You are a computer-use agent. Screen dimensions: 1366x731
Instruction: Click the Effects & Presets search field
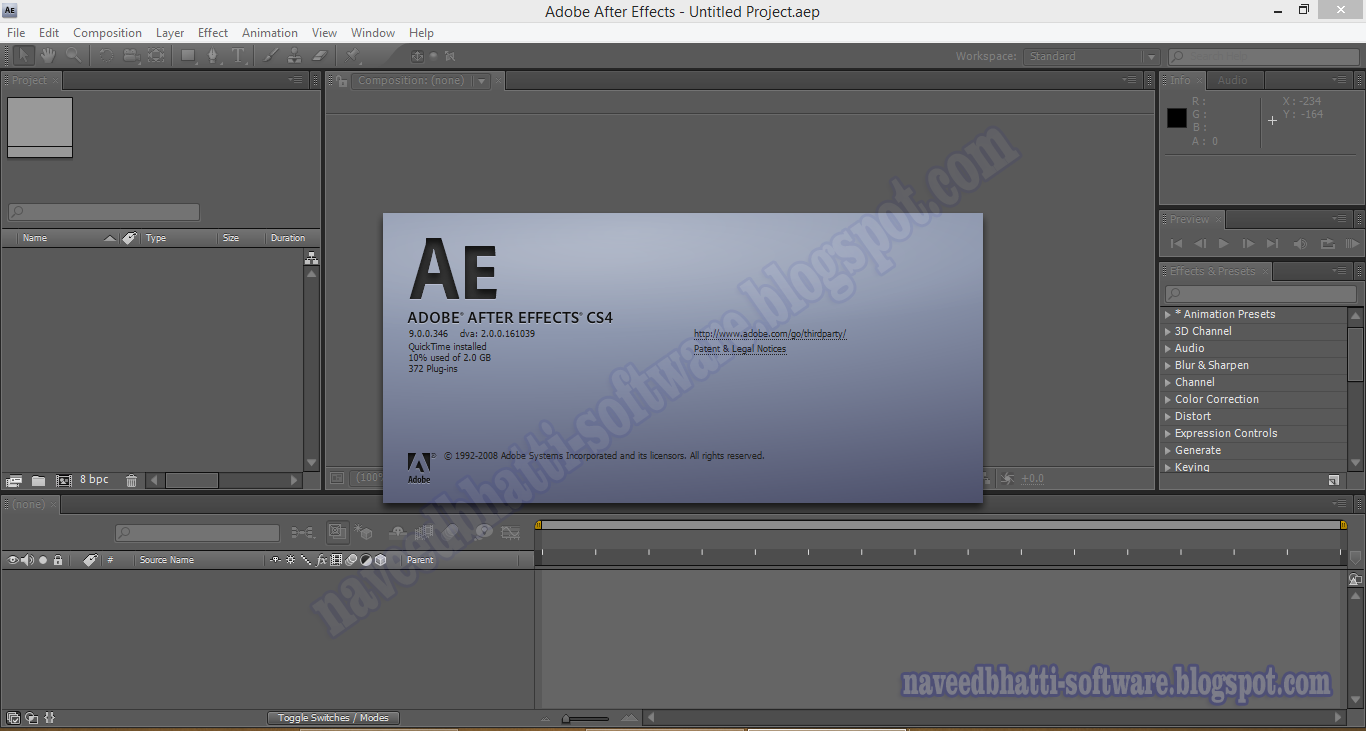[1260, 294]
